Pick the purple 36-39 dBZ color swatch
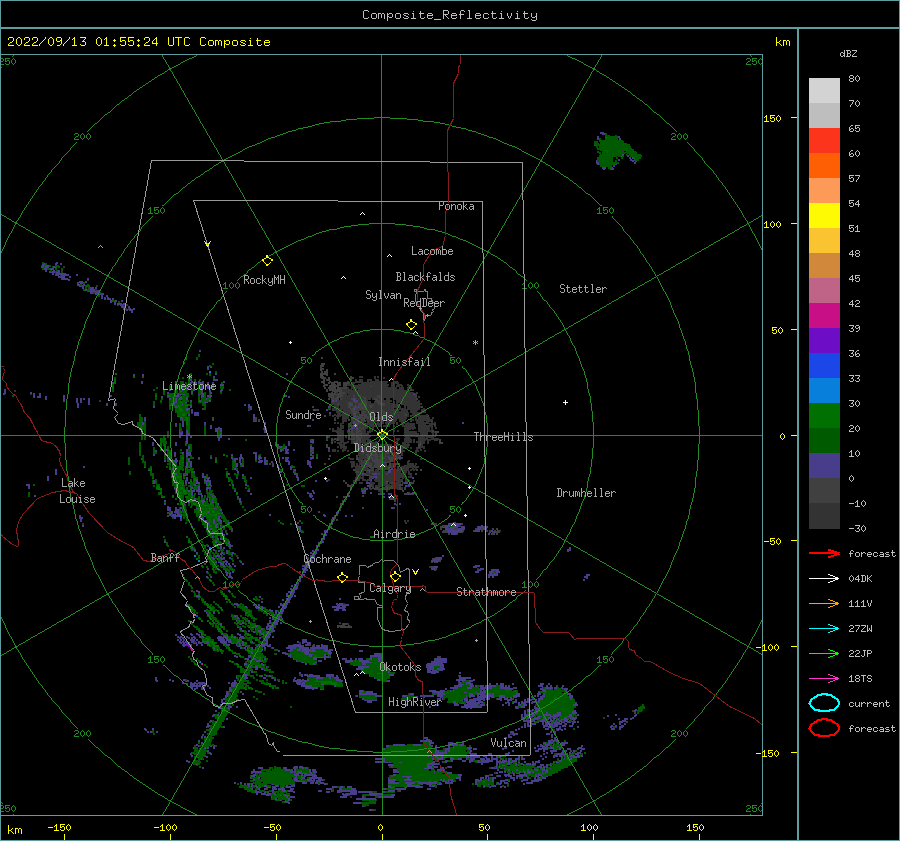900x841 pixels. [x=824, y=340]
